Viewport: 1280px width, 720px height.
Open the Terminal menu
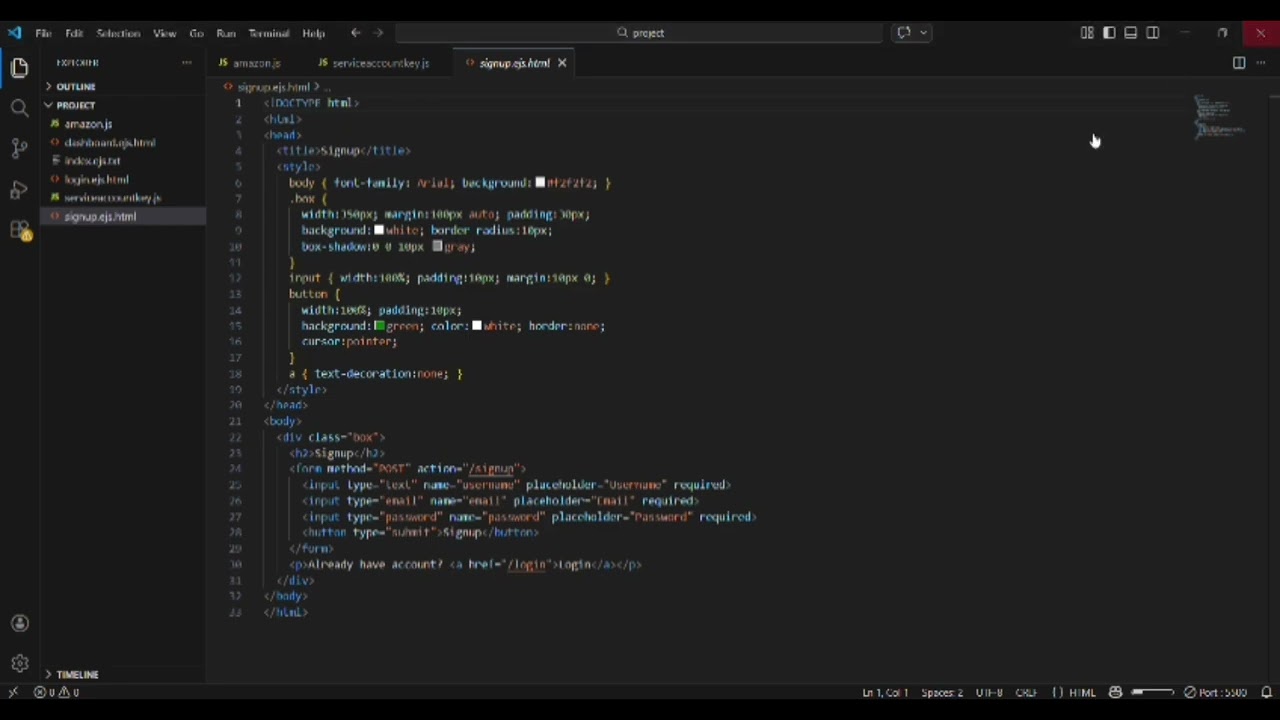(x=268, y=33)
